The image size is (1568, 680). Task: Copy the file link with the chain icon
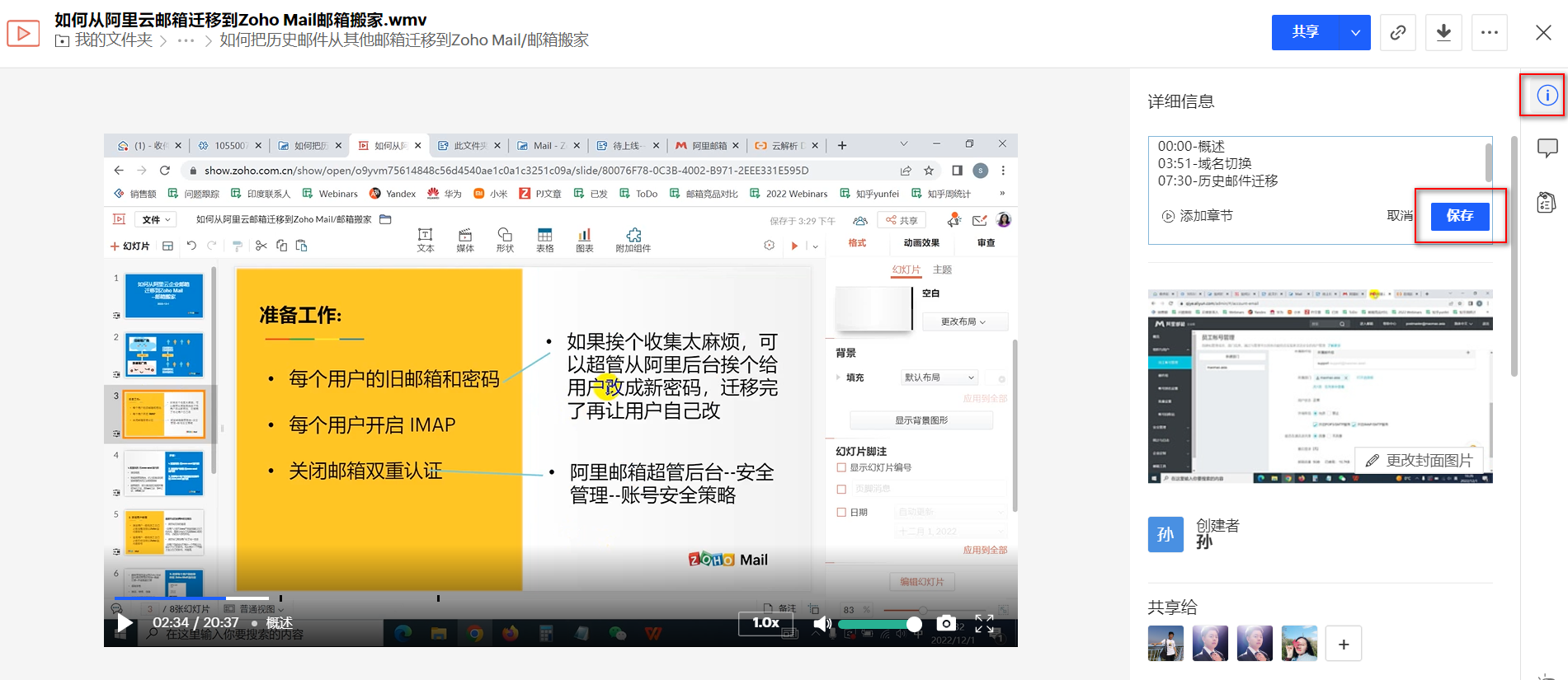pos(1397,33)
